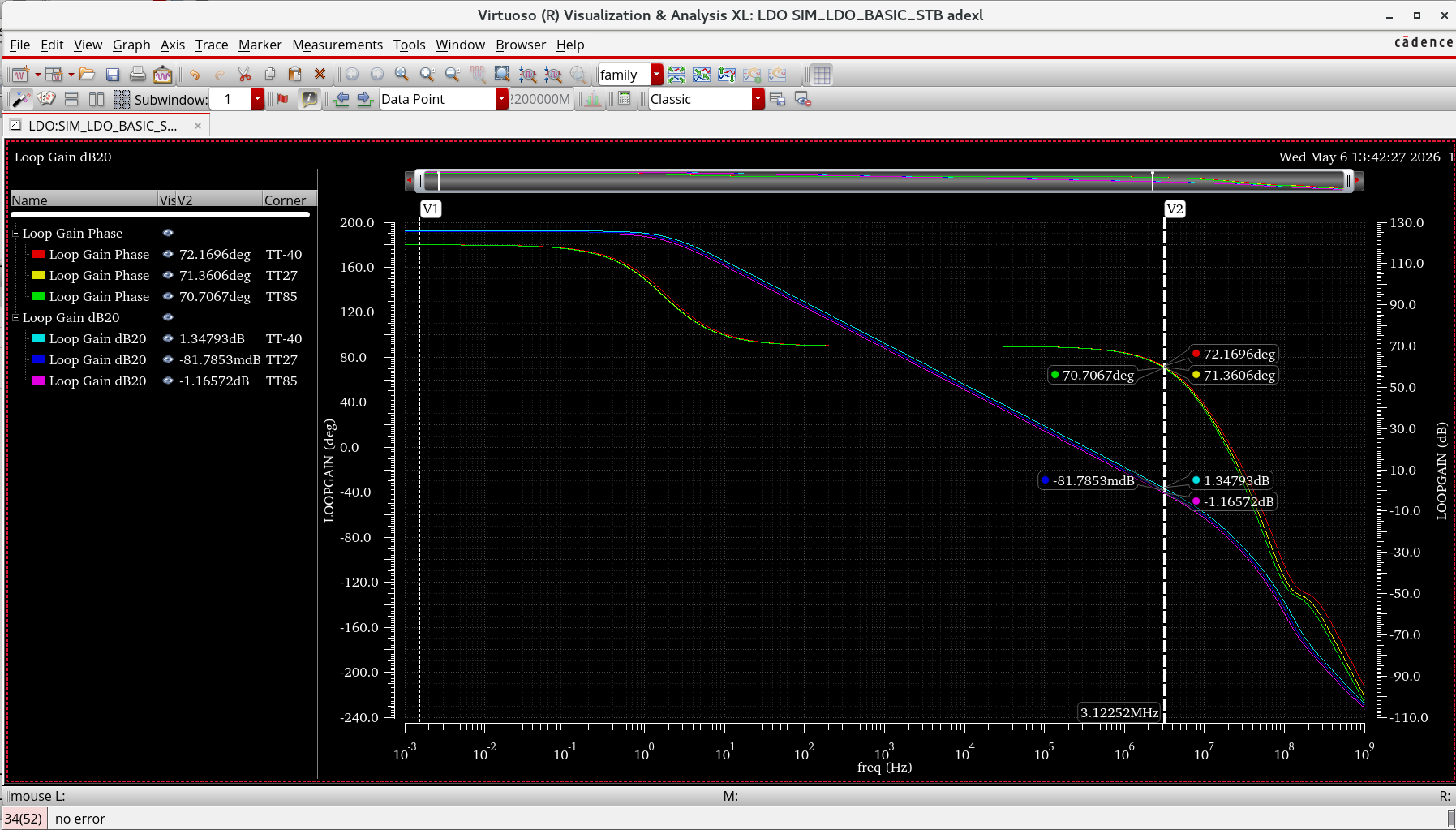Click the X-axis zoom icon
This screenshot has height=830, width=1456.
click(x=528, y=75)
